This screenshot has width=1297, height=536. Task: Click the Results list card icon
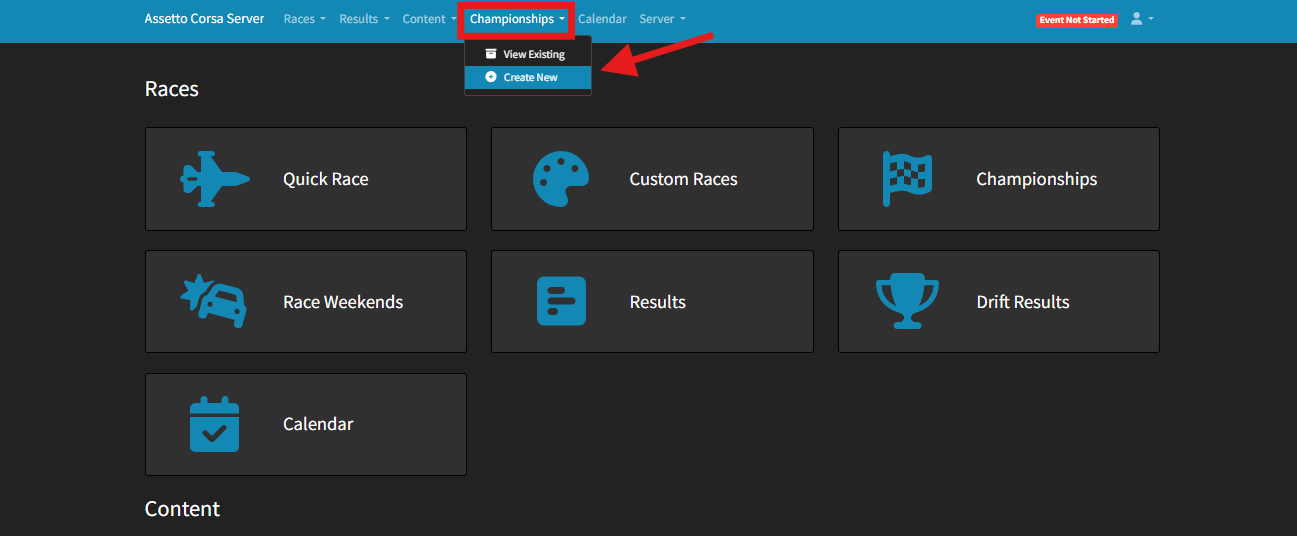click(x=561, y=301)
